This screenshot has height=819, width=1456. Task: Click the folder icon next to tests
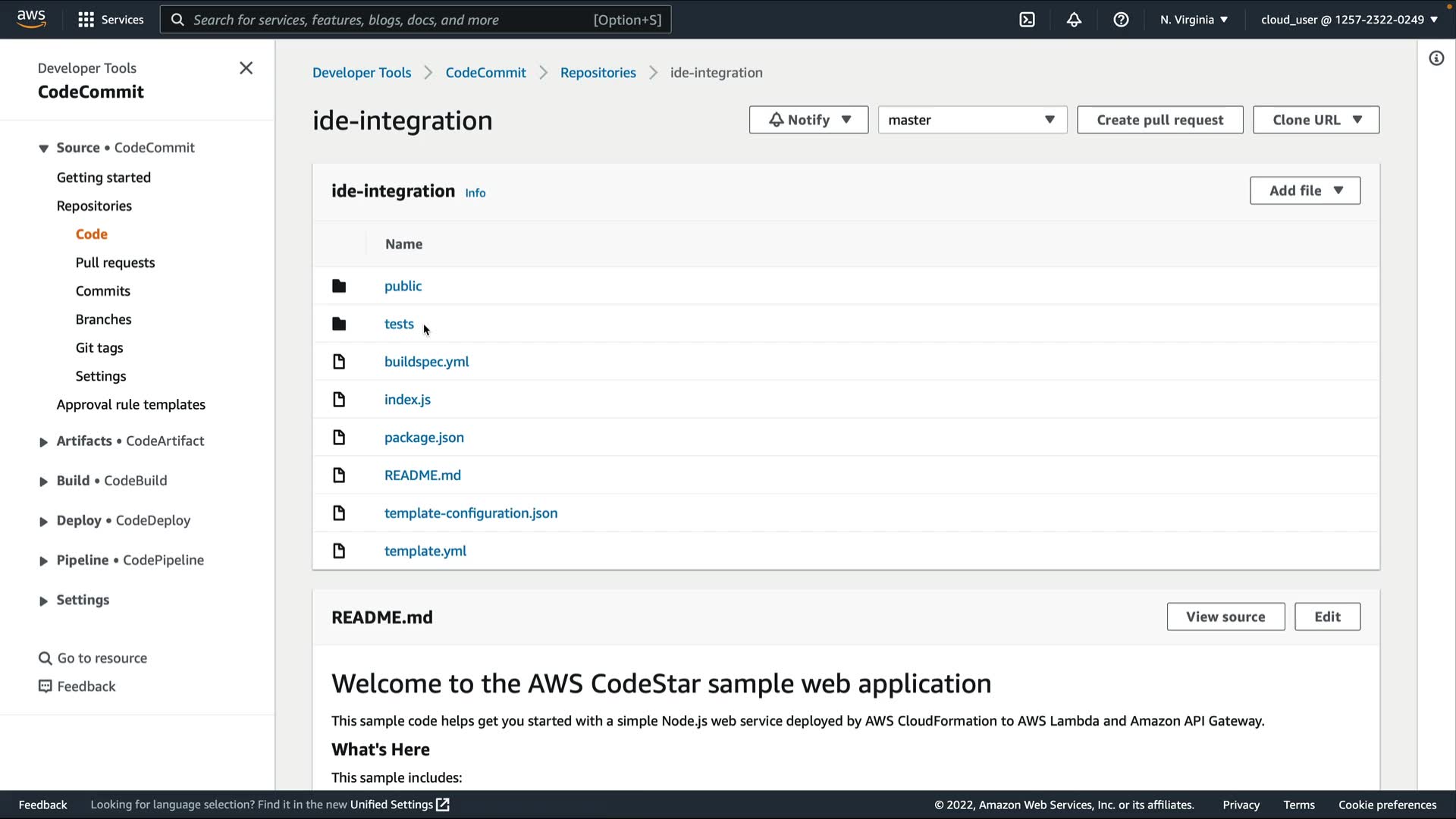click(339, 324)
